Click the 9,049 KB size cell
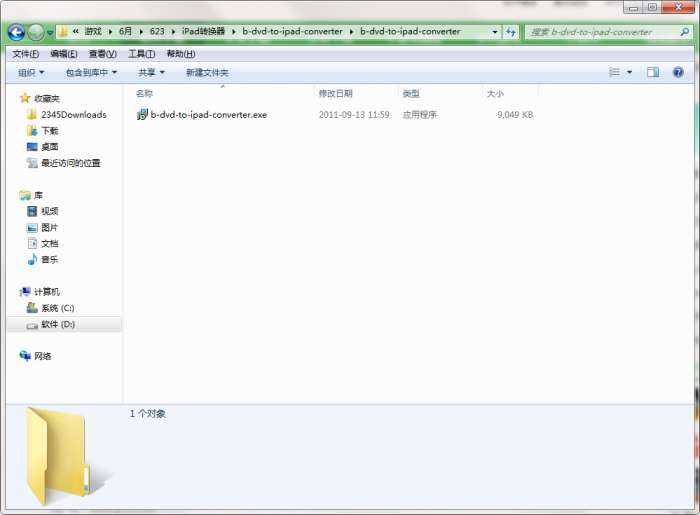700x515 pixels. coord(515,115)
